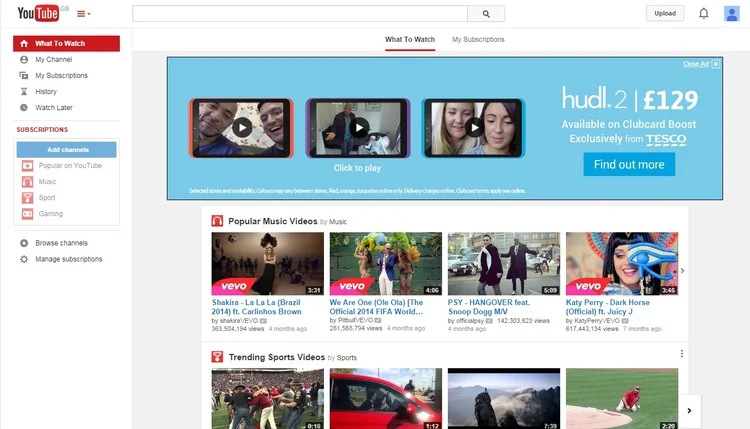Open the Trending Sports Videos heading

[x=276, y=357]
